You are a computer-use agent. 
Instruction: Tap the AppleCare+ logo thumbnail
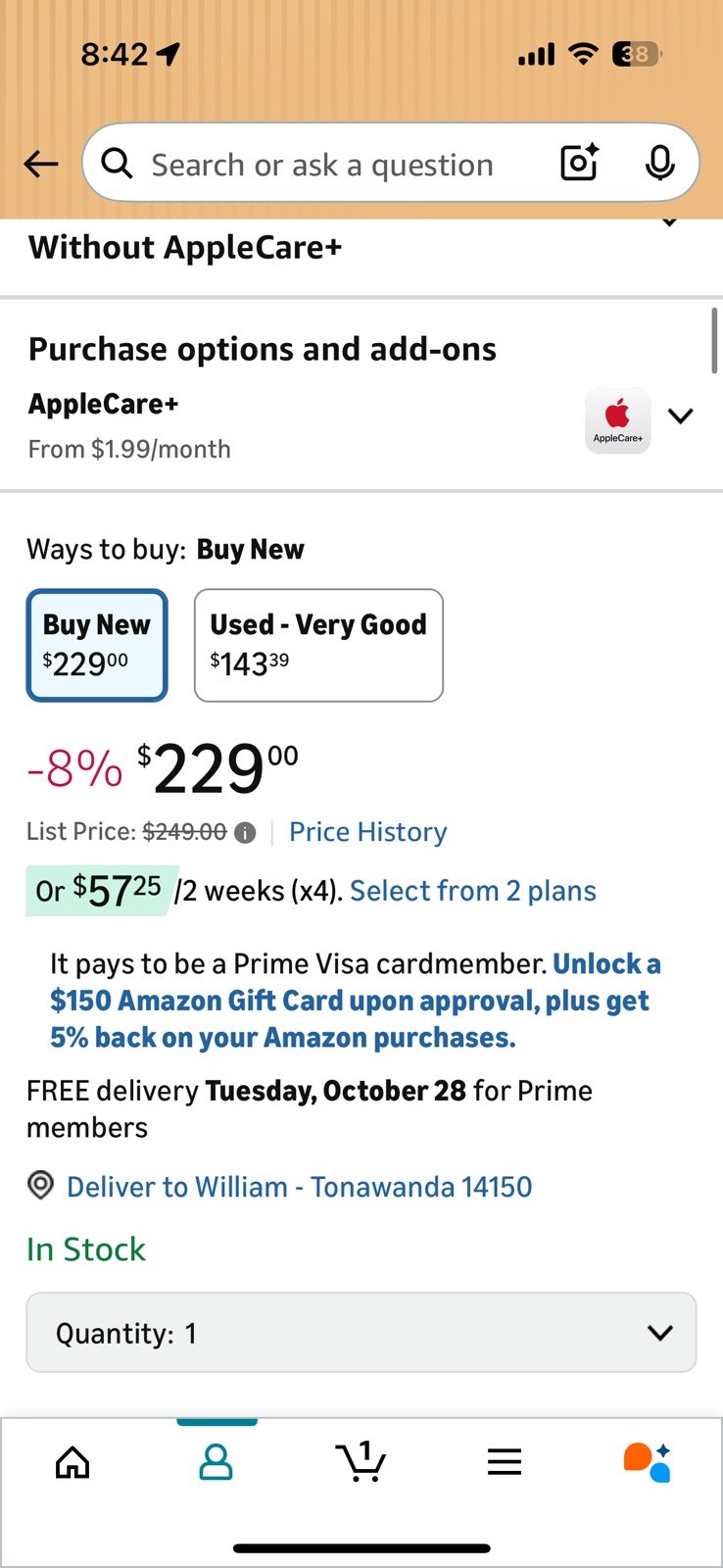pos(617,420)
